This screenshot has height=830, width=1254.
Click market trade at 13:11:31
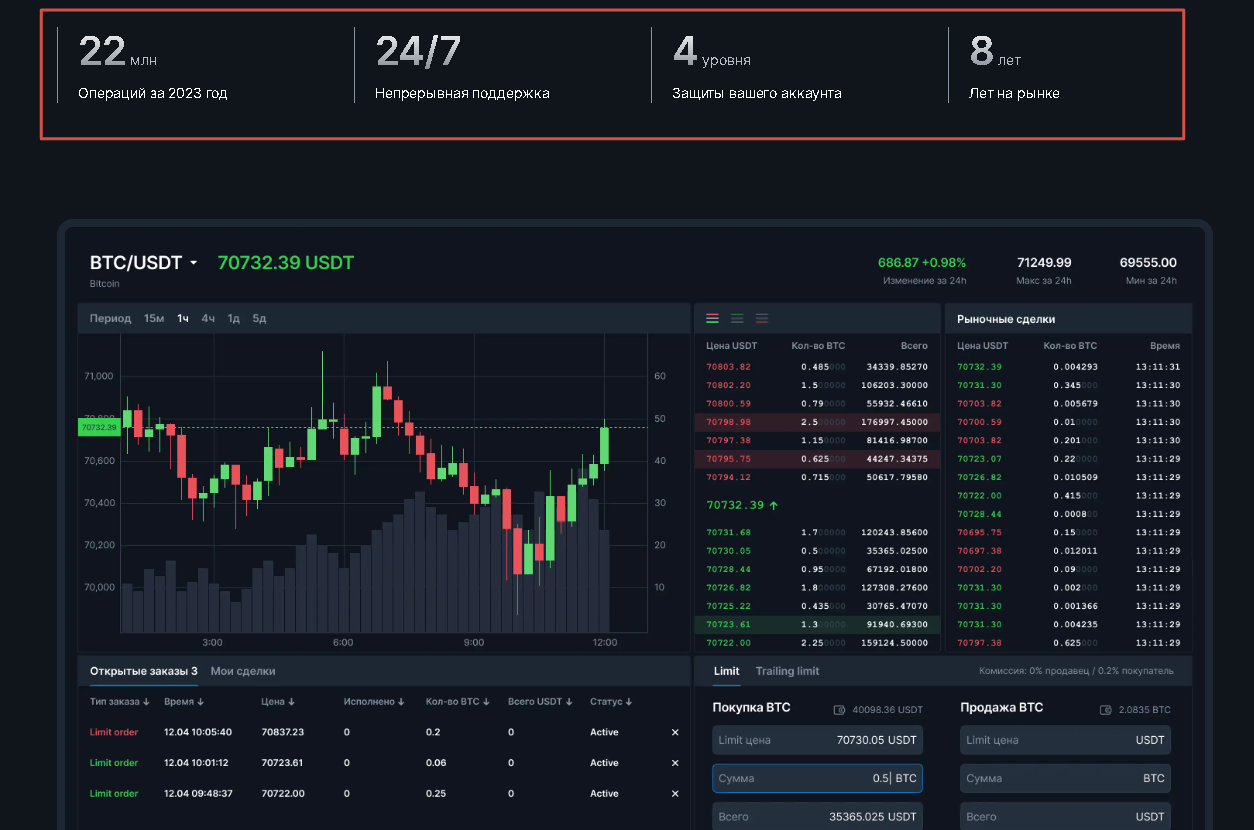[1068, 367]
